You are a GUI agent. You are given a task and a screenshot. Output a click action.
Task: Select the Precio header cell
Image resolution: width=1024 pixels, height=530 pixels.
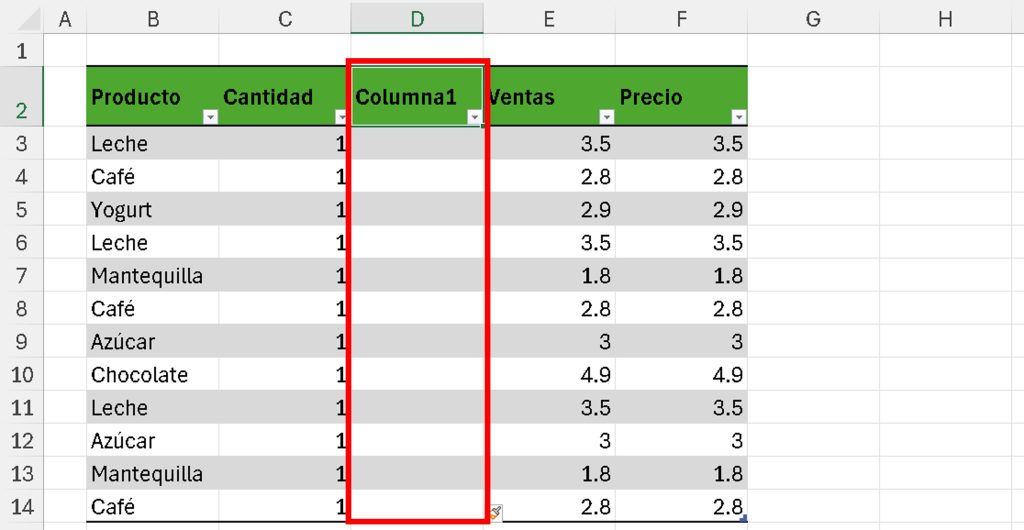[x=670, y=96]
